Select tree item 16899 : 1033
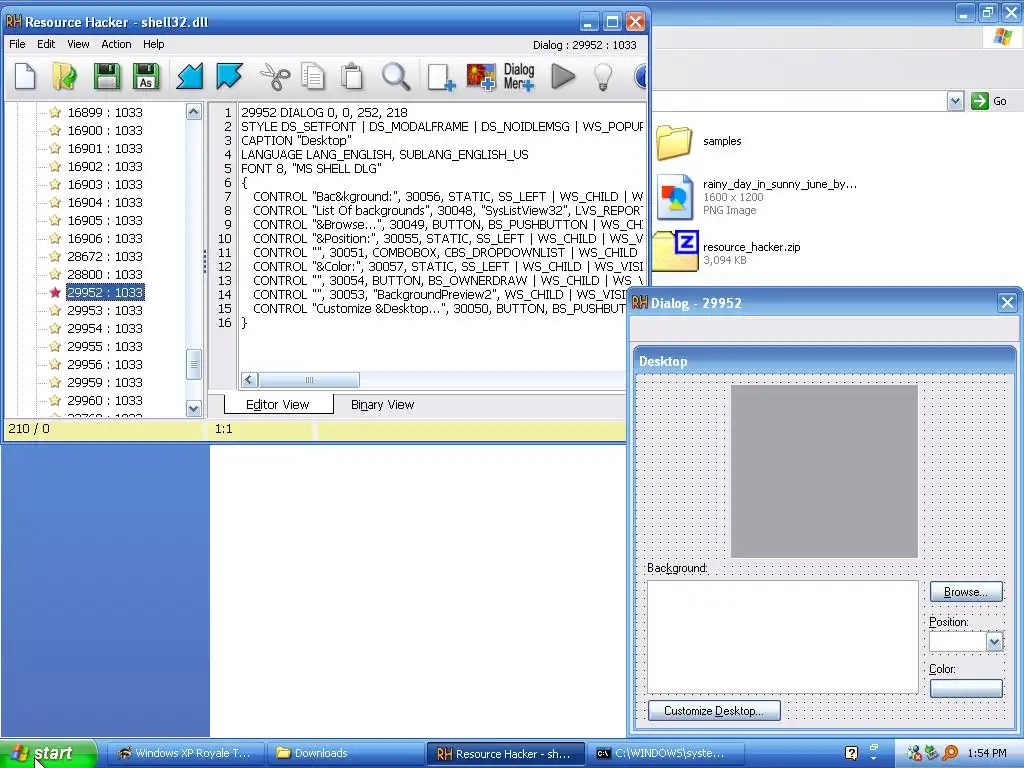 tap(104, 112)
